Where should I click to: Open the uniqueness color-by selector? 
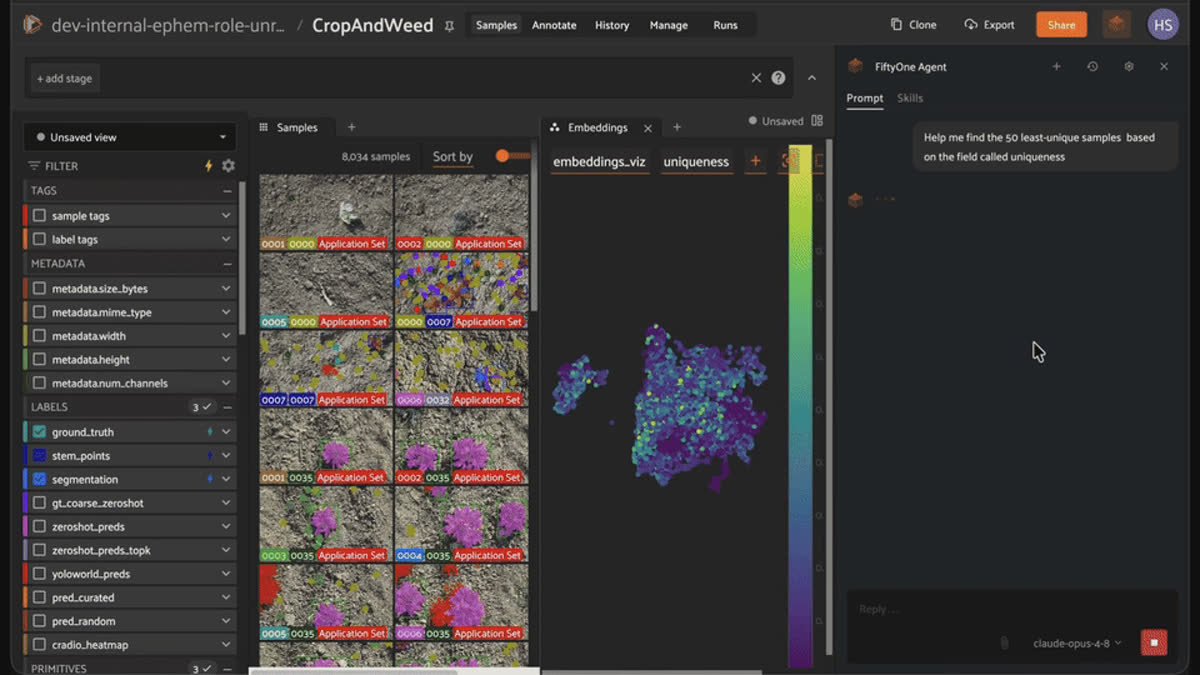click(x=696, y=161)
